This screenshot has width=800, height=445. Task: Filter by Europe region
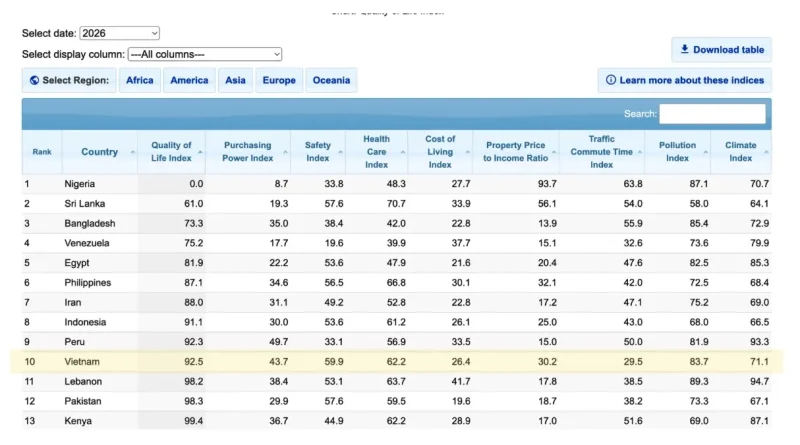point(279,80)
